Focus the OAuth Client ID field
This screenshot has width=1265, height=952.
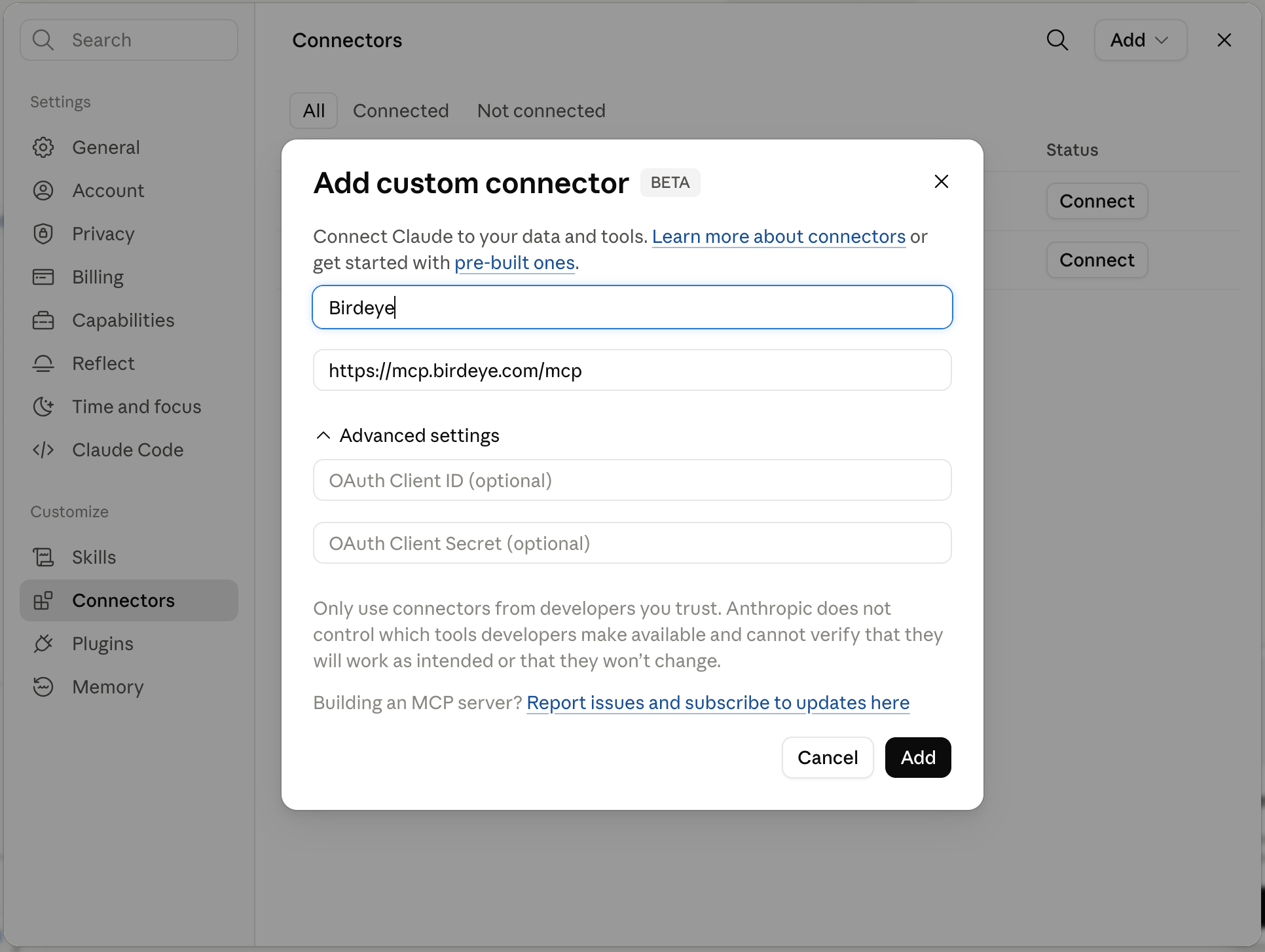(632, 480)
